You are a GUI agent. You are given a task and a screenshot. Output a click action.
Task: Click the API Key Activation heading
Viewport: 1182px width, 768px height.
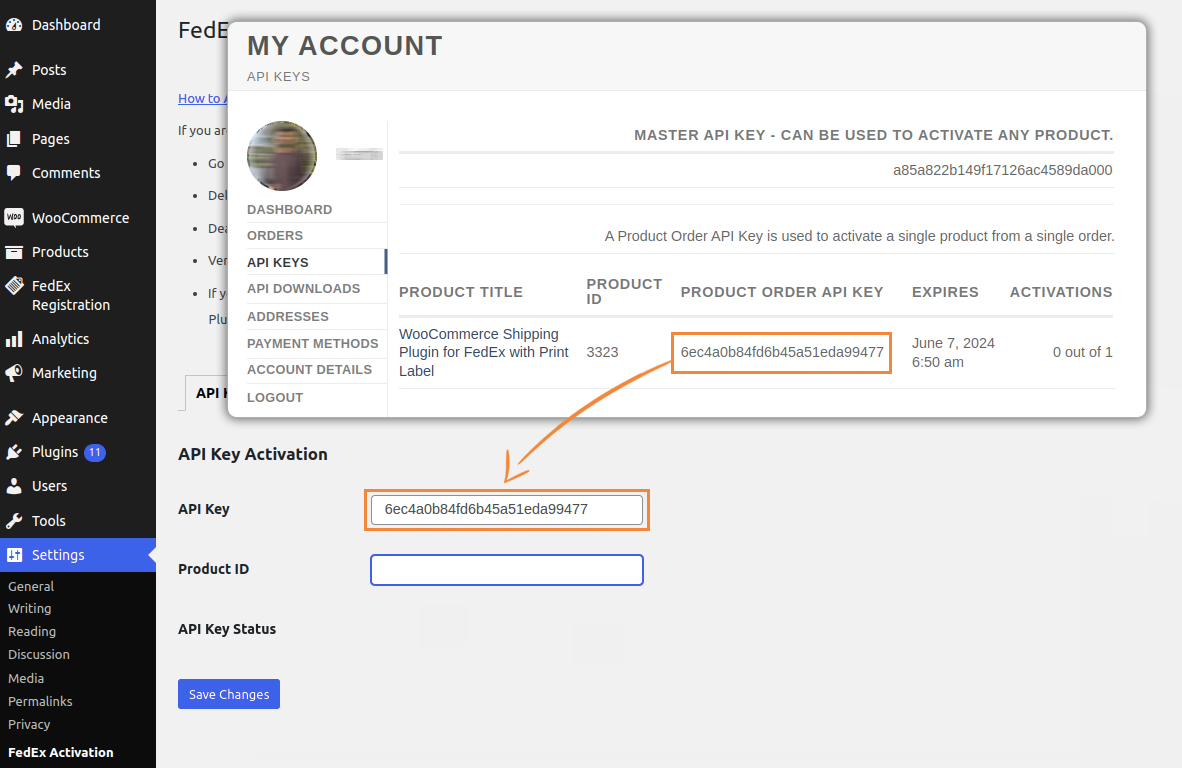pos(253,454)
